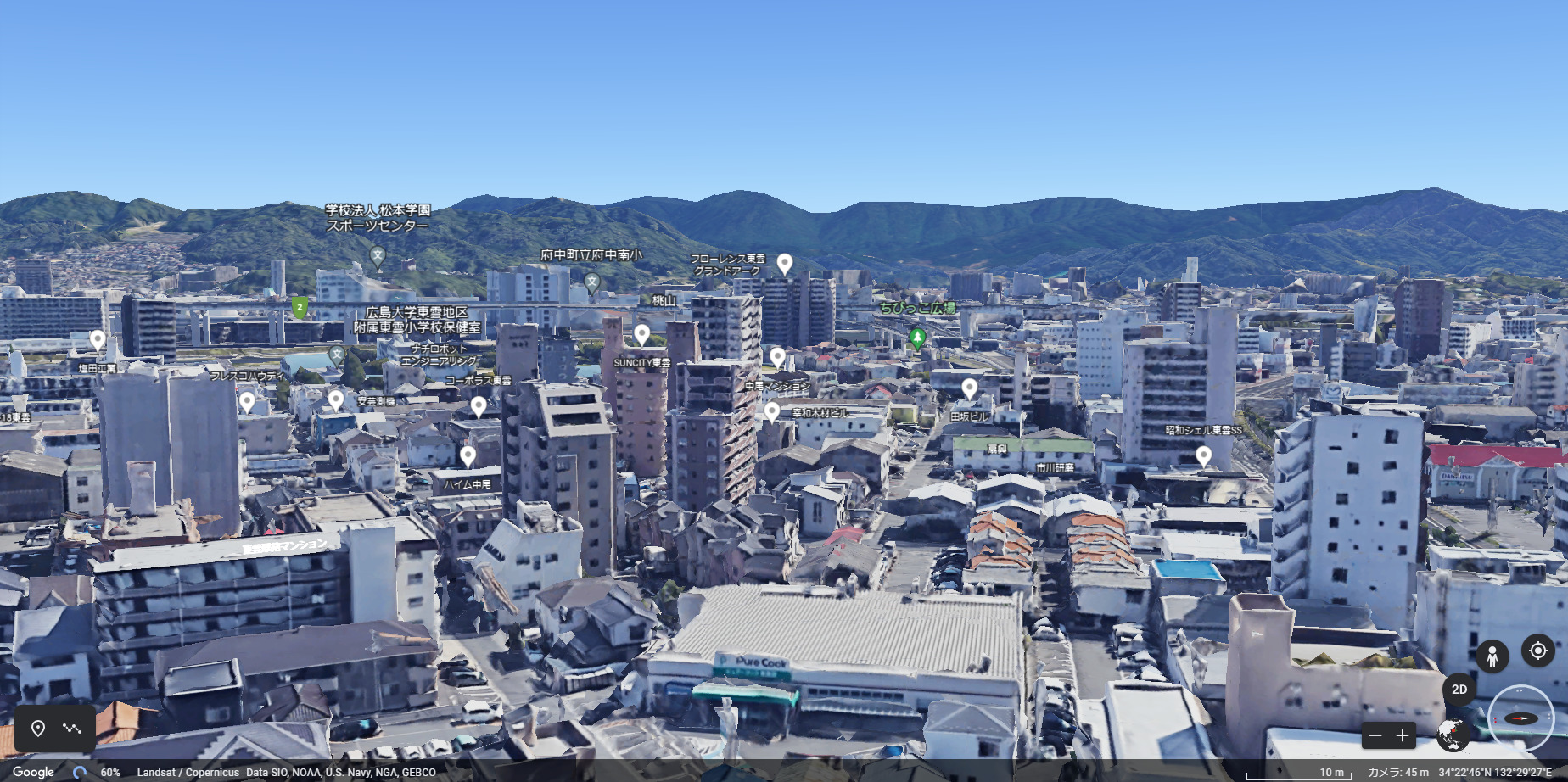This screenshot has height=782, width=1568.
Task: Open the SUNCITY東雲 place marker
Action: [642, 335]
